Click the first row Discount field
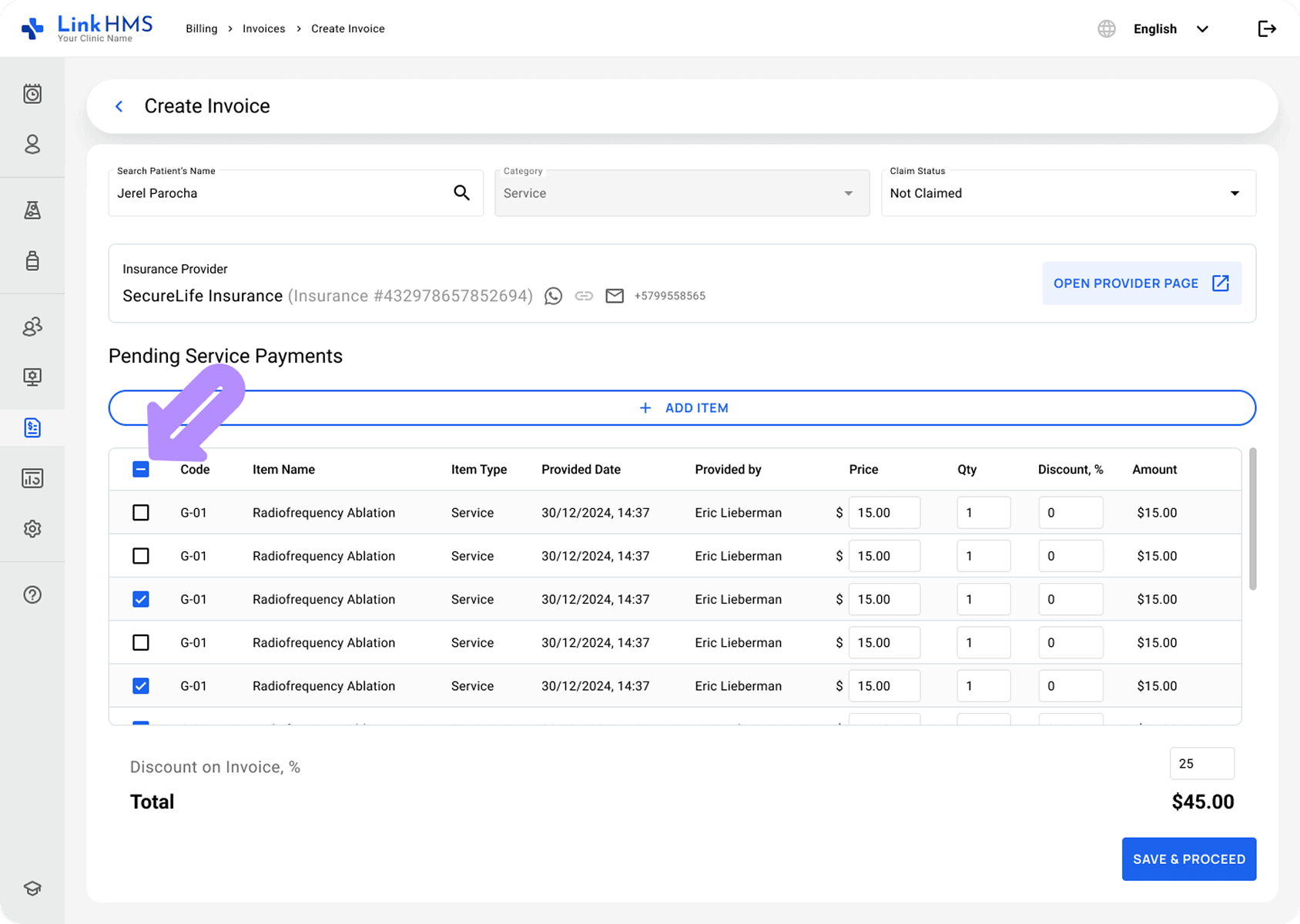This screenshot has height=924, width=1300. pos(1070,512)
